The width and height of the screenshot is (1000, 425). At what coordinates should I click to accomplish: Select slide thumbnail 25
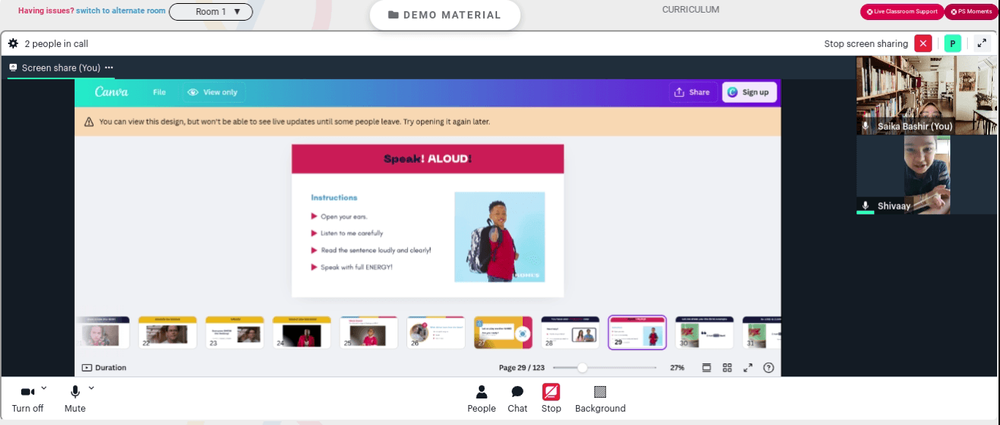pos(369,332)
